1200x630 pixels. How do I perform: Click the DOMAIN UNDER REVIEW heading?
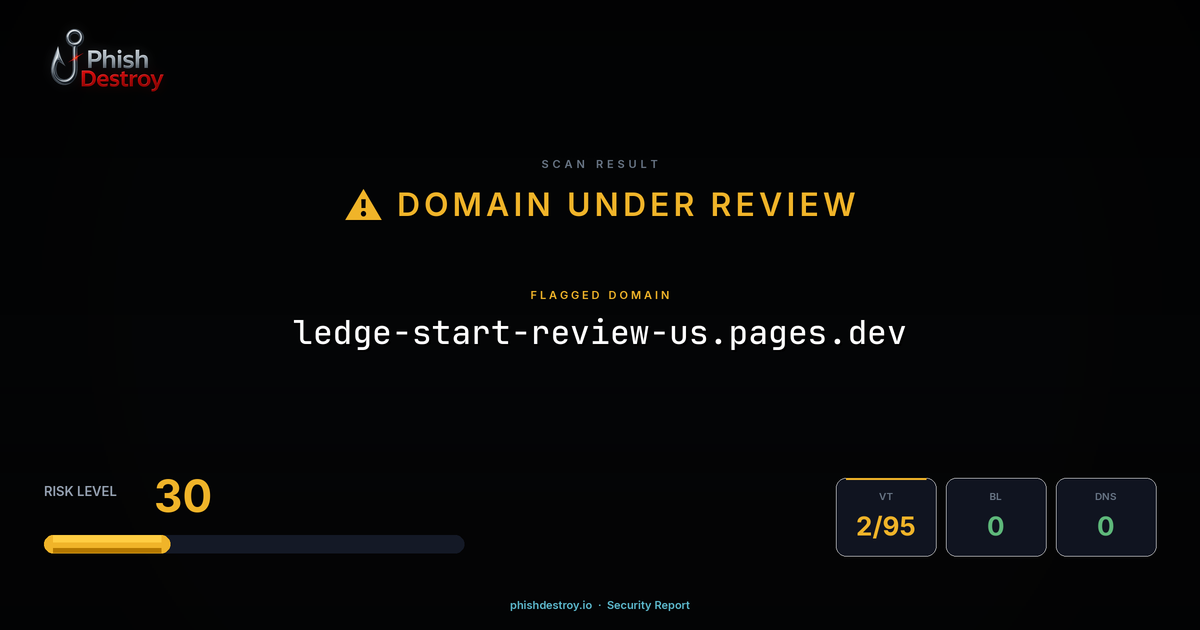(x=626, y=204)
